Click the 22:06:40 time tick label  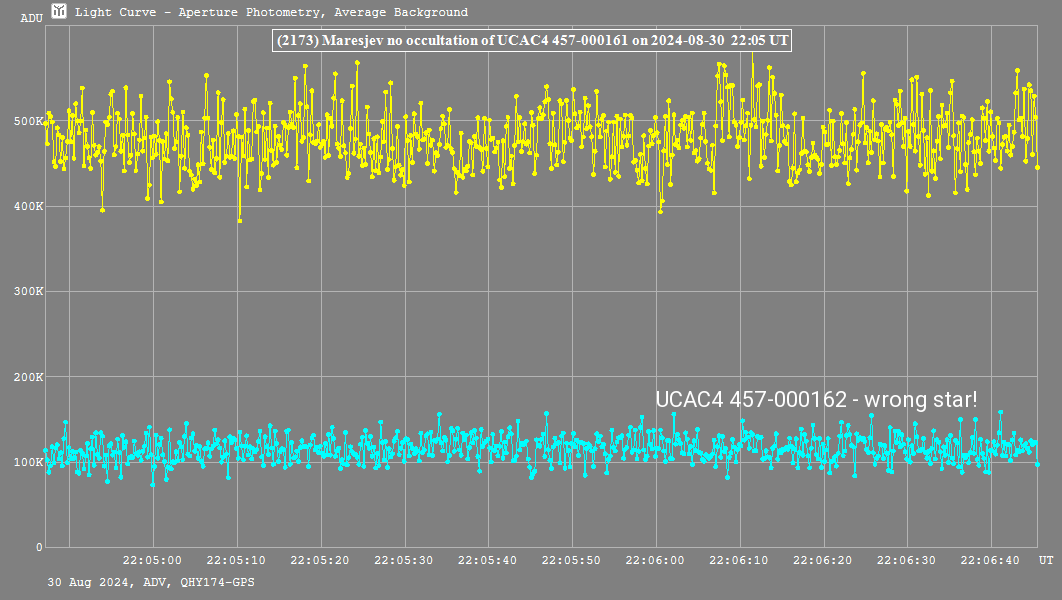coord(992,561)
